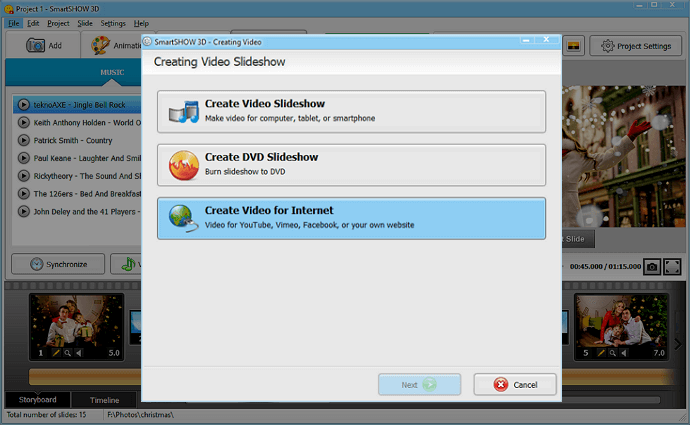
Task: Play John Deley and the 41 Players track
Action: coord(24,212)
